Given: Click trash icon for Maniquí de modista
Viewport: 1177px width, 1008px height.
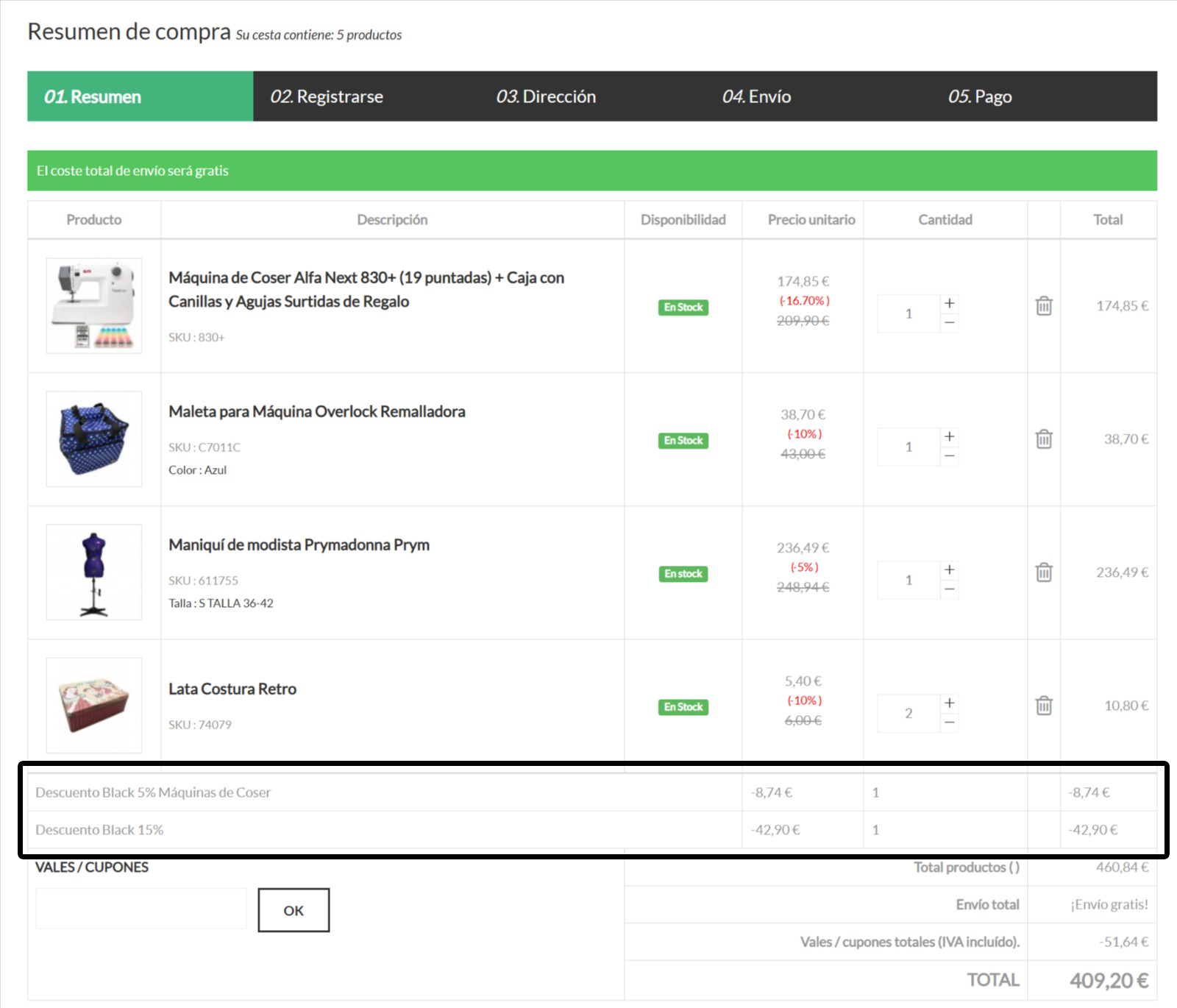Looking at the screenshot, I should tap(1043, 572).
